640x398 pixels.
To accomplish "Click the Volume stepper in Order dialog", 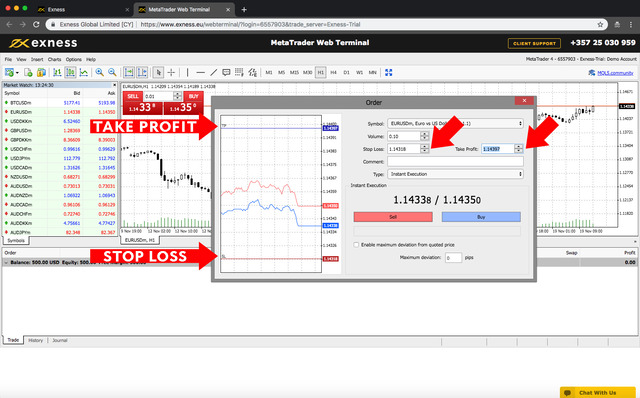I will pos(424,136).
